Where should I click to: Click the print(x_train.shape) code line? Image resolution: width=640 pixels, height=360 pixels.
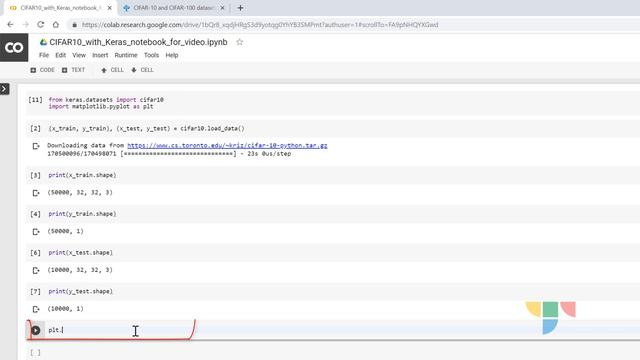tap(82, 175)
